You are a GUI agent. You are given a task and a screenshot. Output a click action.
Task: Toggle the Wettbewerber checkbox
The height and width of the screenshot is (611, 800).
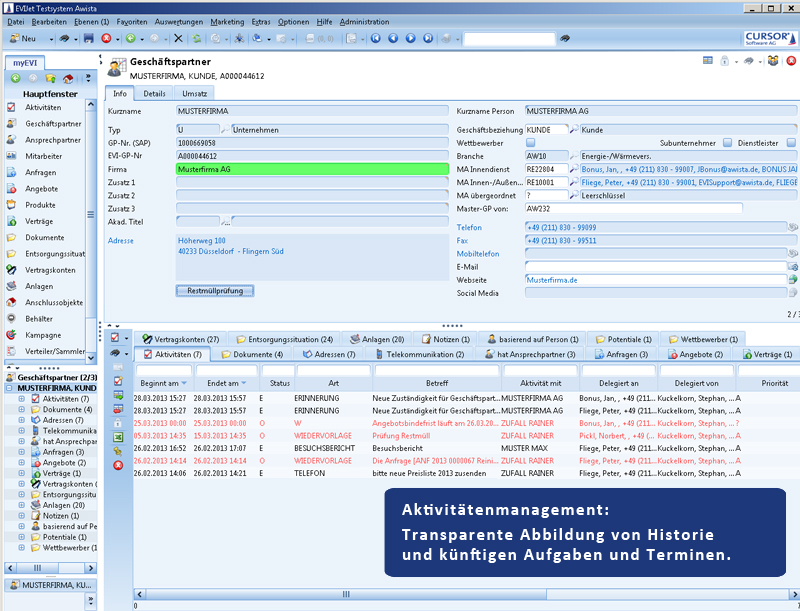click(531, 143)
